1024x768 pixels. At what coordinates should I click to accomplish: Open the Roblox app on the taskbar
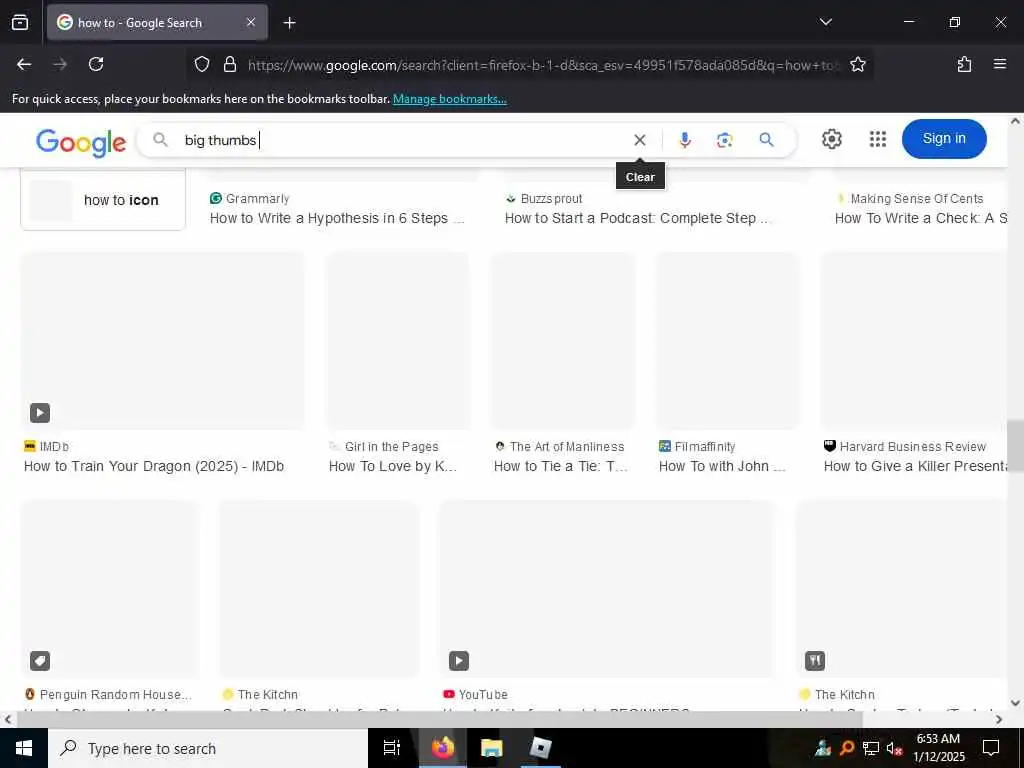(x=541, y=748)
